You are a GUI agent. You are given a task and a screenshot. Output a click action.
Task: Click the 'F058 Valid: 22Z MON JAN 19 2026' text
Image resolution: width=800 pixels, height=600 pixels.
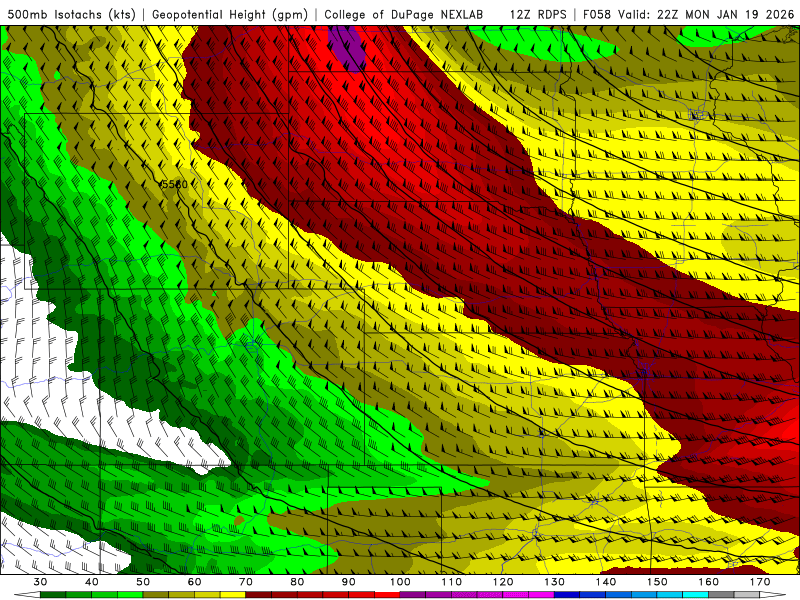pos(688,14)
